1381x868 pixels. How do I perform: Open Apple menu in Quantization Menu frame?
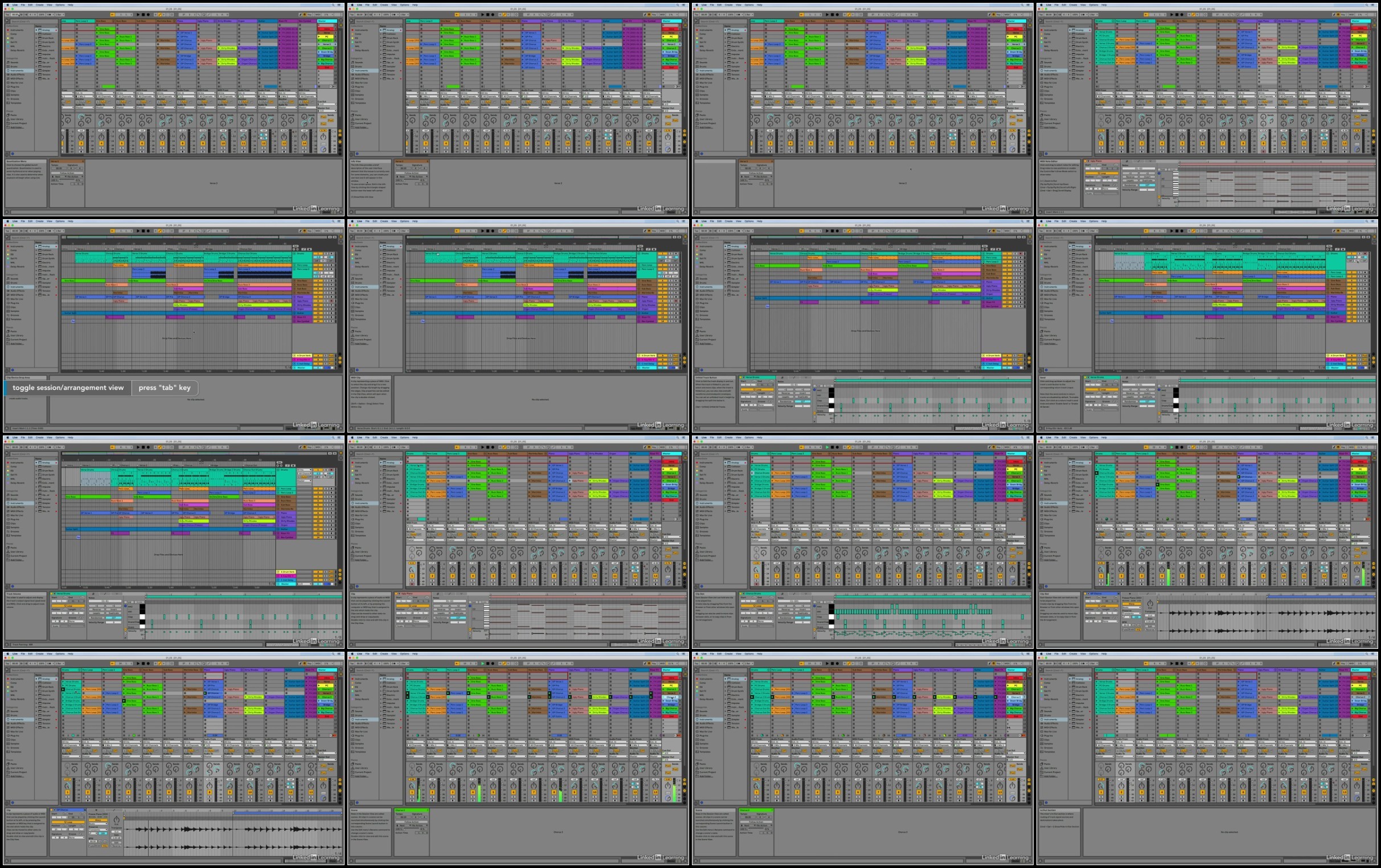click(7, 5)
